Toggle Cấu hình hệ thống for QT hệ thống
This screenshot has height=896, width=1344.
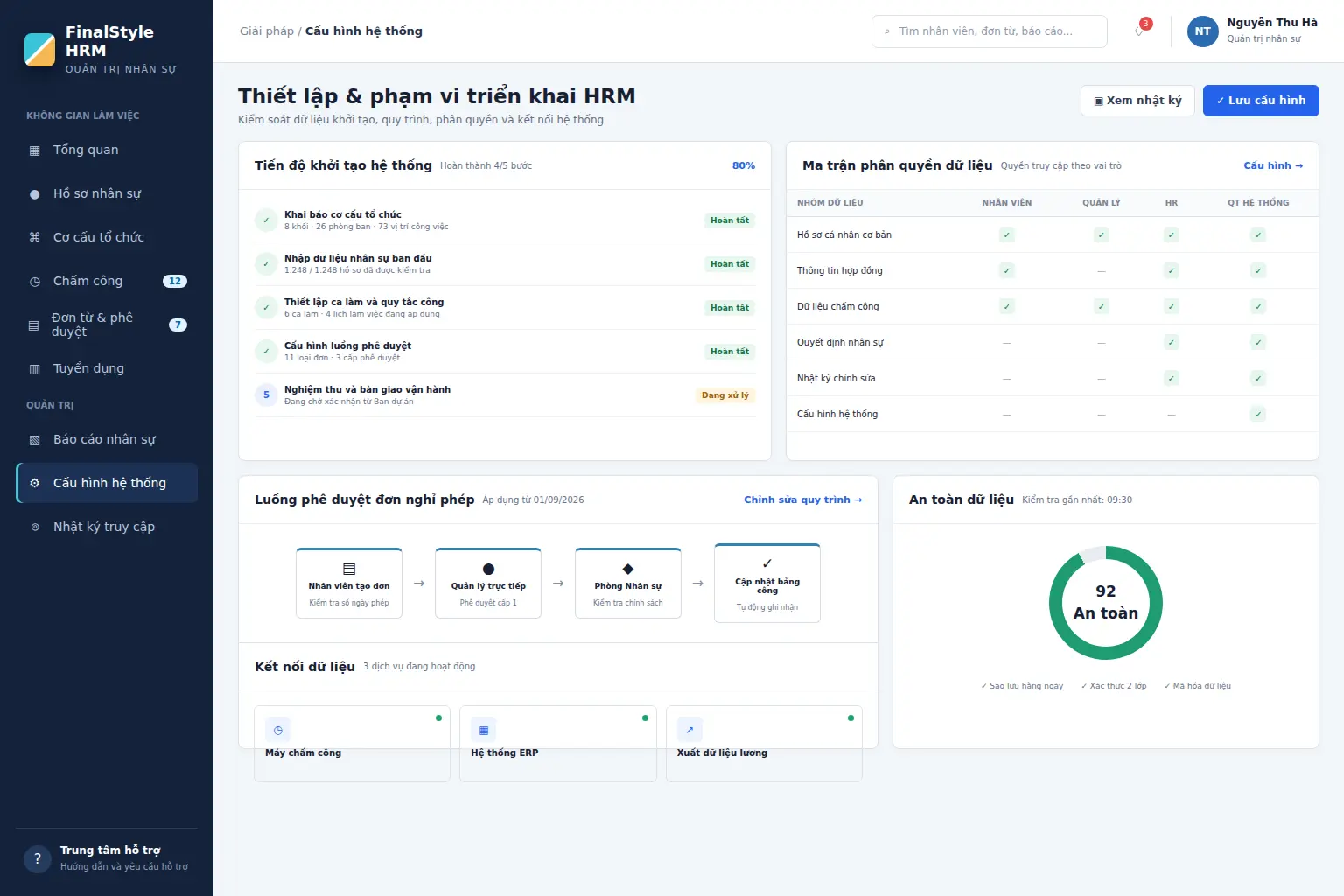[1258, 414]
